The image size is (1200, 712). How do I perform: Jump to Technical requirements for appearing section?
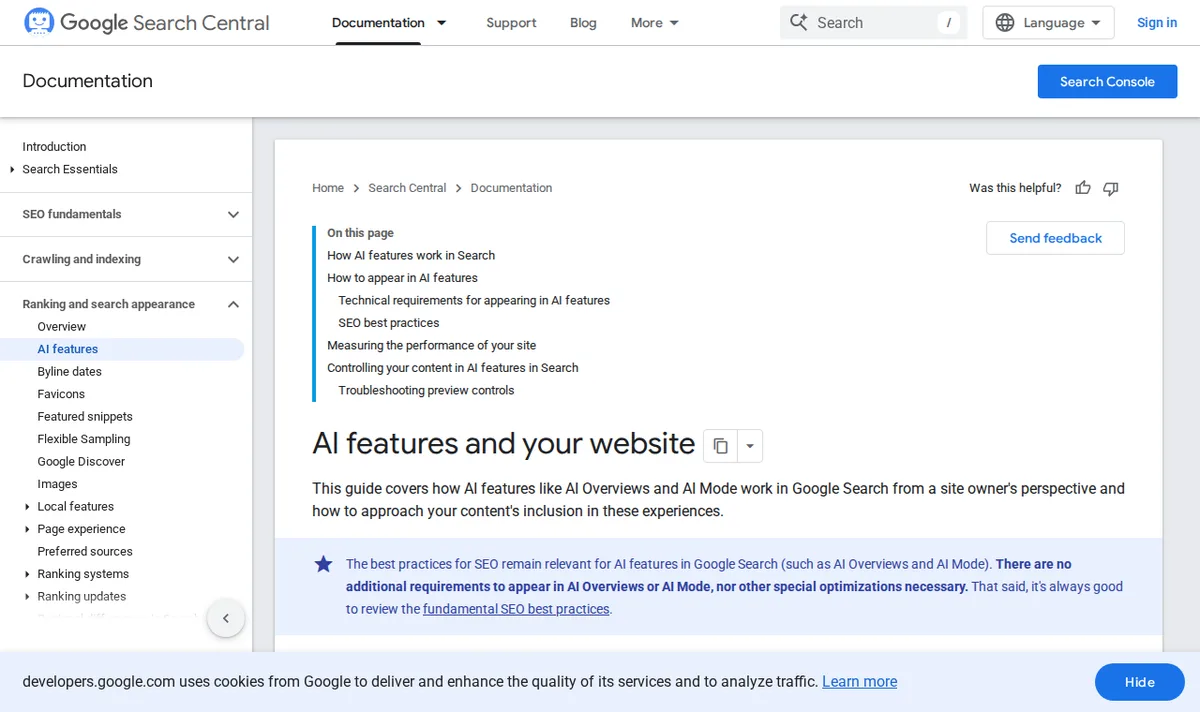pyautogui.click(x=474, y=300)
